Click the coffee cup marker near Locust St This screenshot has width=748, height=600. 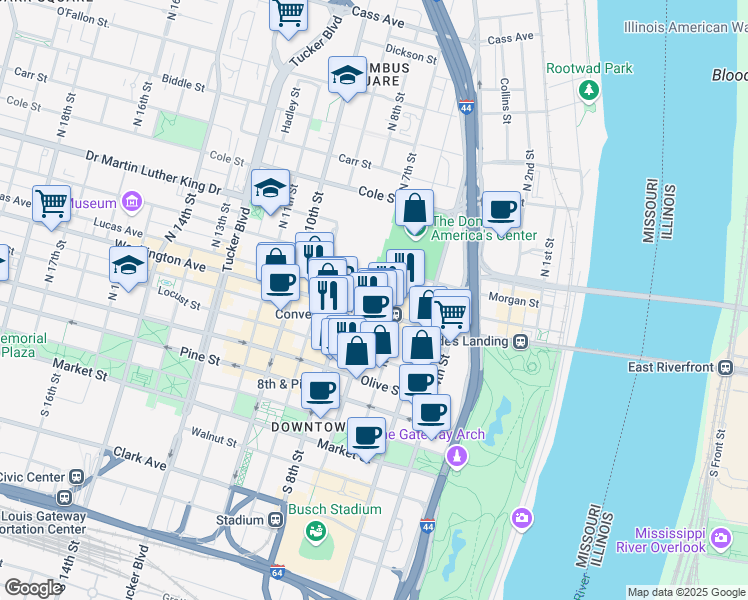point(280,286)
